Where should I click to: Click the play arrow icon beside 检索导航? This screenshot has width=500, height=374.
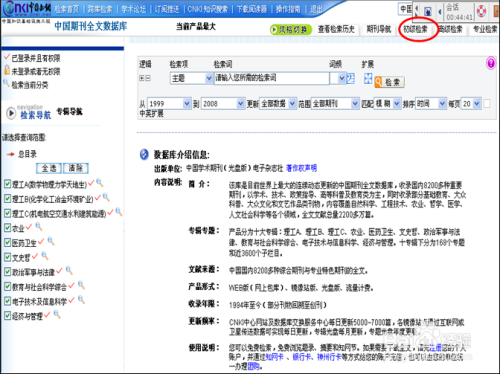11,113
